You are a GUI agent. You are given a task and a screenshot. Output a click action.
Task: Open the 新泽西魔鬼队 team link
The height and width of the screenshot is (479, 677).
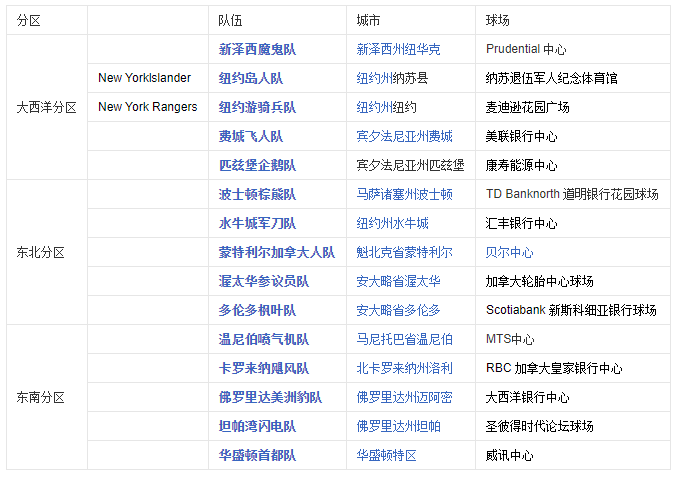(257, 49)
